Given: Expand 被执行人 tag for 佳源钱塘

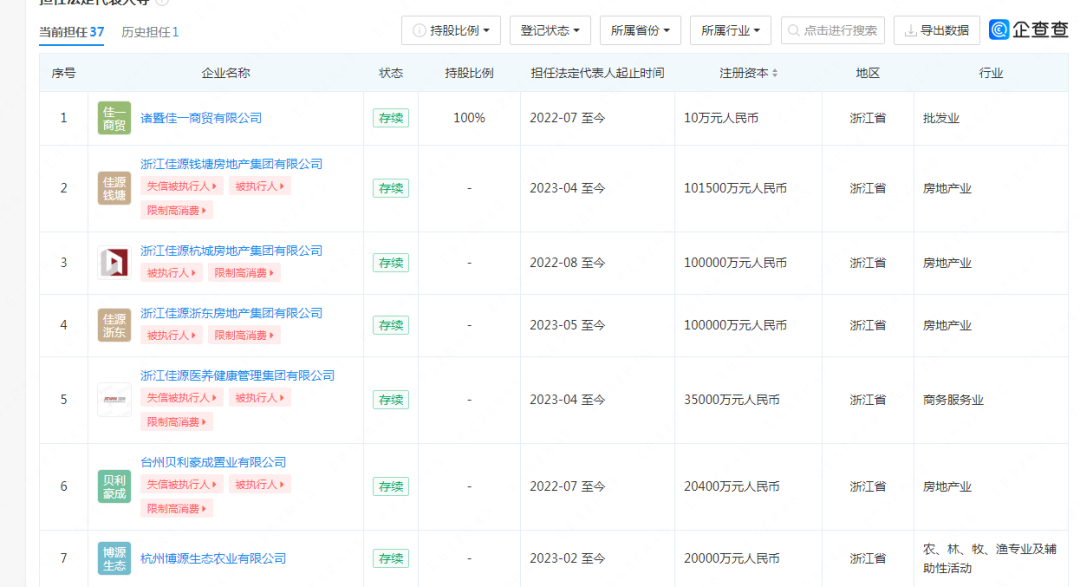Looking at the screenshot, I should tap(260, 186).
